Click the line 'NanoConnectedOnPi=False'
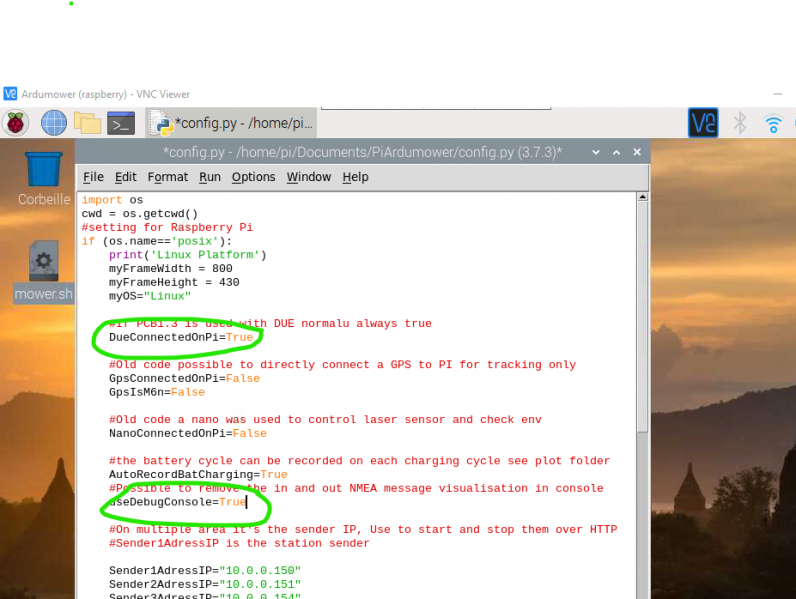 (188, 433)
